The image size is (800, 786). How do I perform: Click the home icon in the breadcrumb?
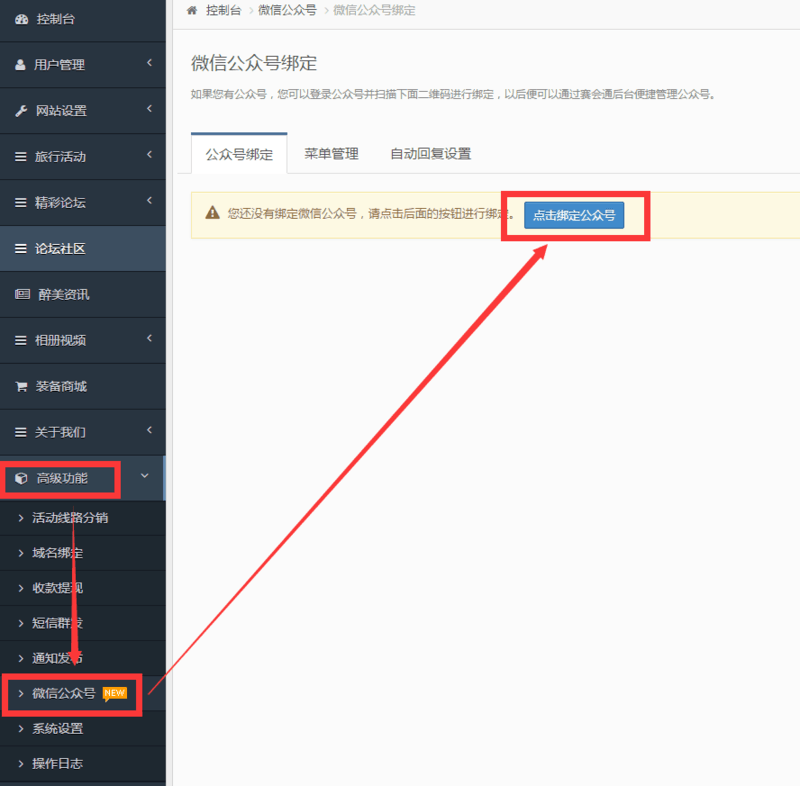click(x=190, y=10)
